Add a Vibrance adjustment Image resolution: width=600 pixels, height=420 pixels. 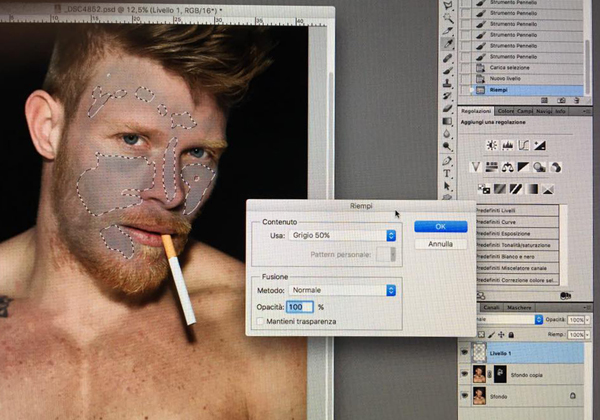click(476, 167)
